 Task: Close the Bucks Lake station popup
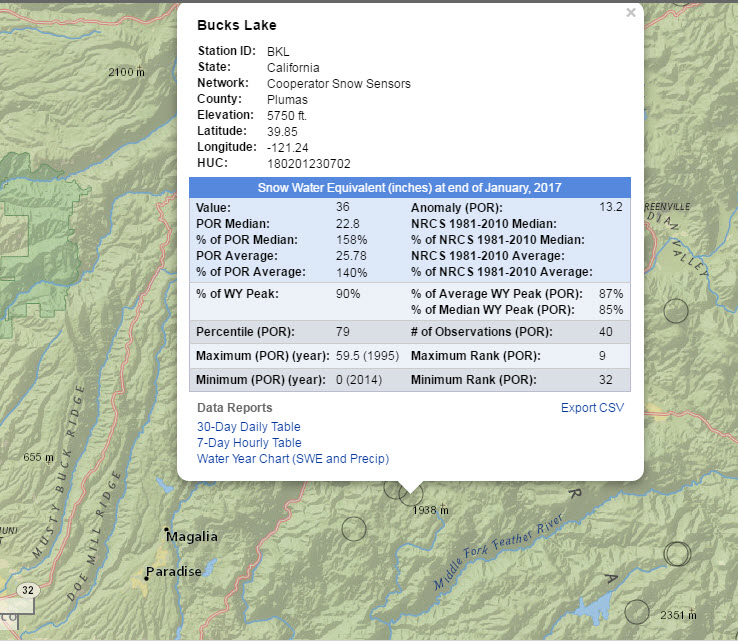(x=630, y=13)
